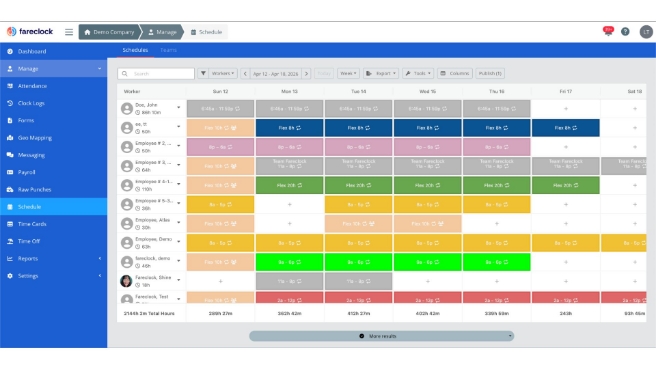Expand fareclock, demo worker options arrow
The width and height of the screenshot is (656, 369).
tap(179, 261)
